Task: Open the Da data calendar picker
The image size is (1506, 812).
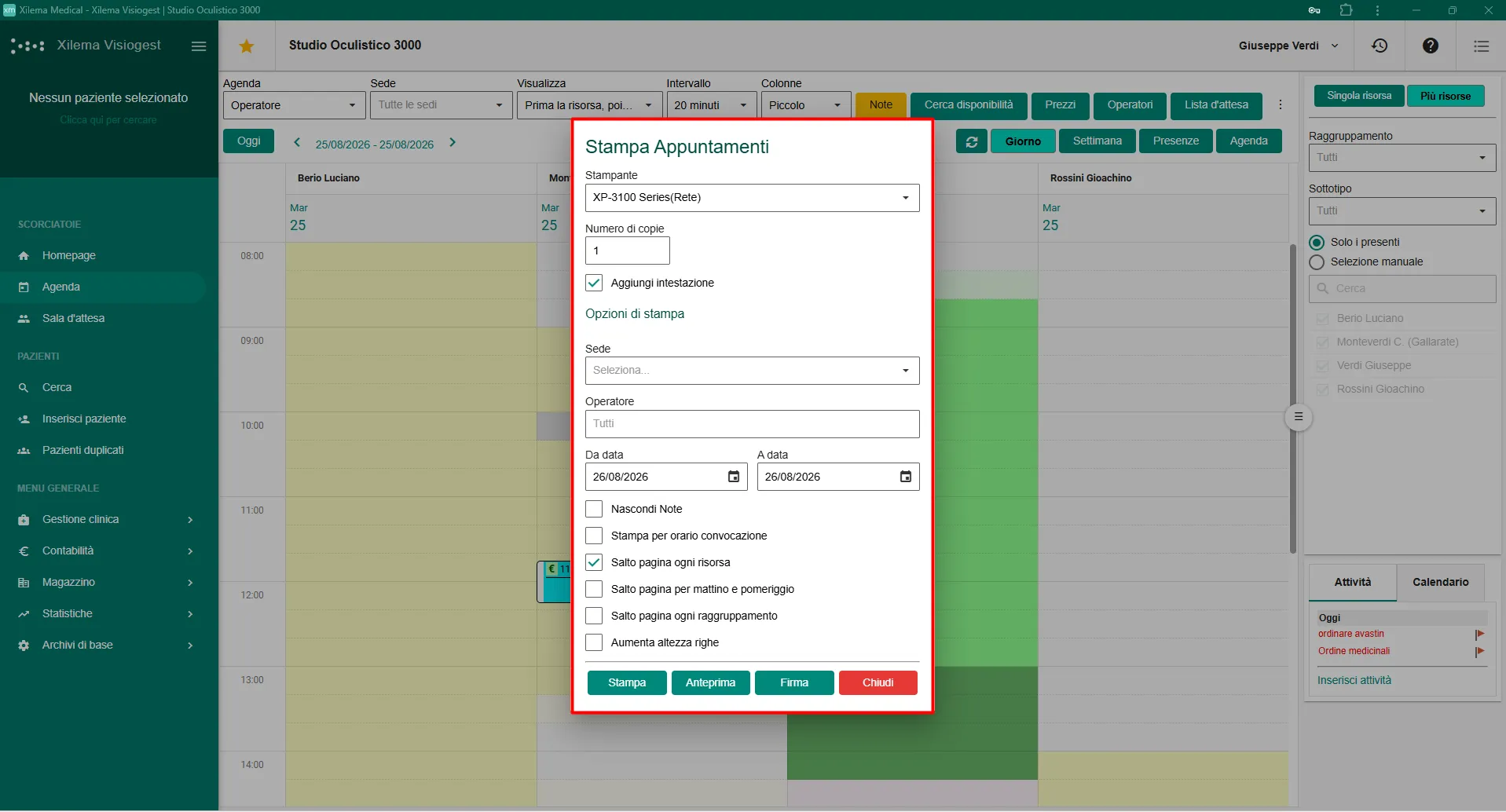Action: pos(734,477)
